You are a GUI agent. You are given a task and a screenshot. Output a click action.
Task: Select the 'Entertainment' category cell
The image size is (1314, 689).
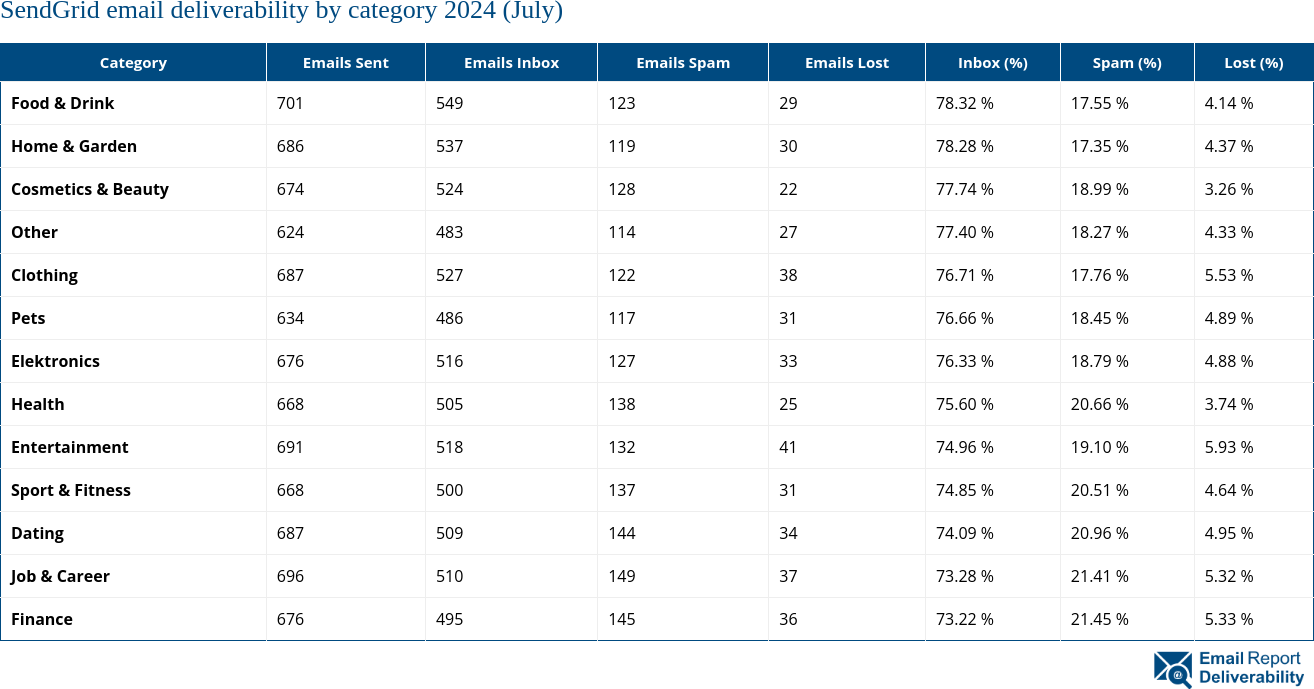(x=134, y=447)
